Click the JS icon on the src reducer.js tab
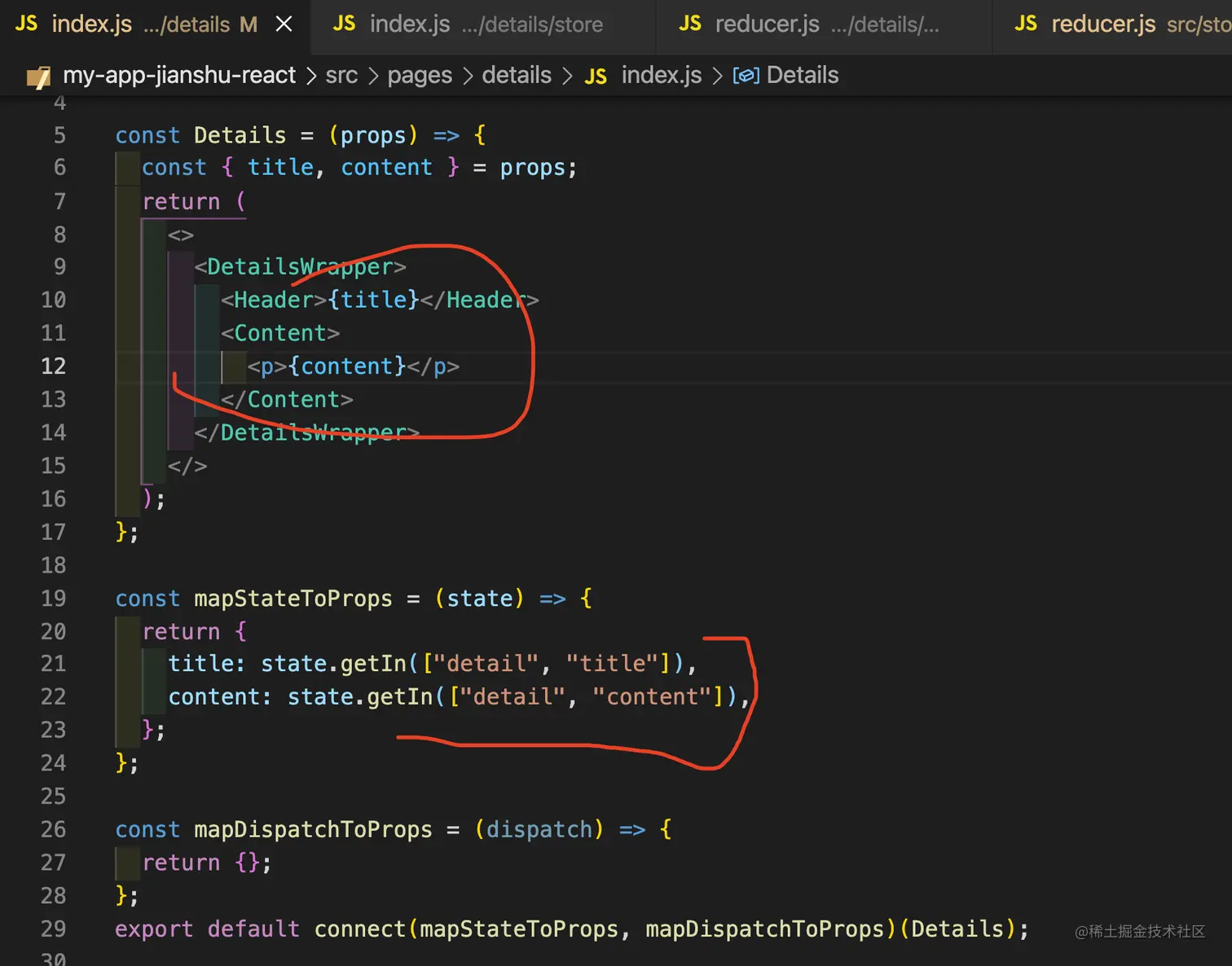This screenshot has height=966, width=1232. tap(1025, 24)
